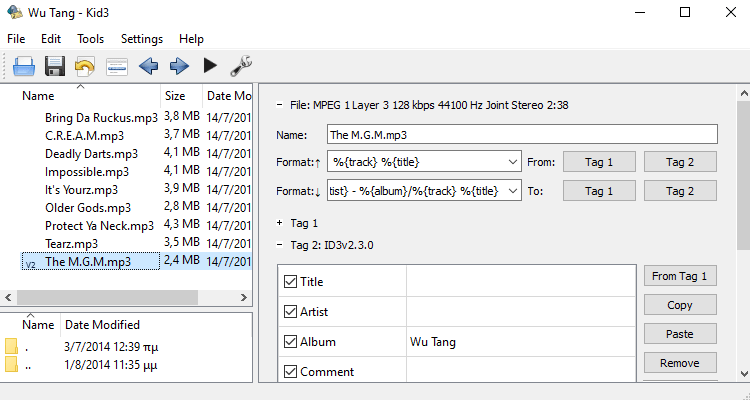The width and height of the screenshot is (750, 400).
Task: Click To Tag 1 button
Action: click(599, 191)
